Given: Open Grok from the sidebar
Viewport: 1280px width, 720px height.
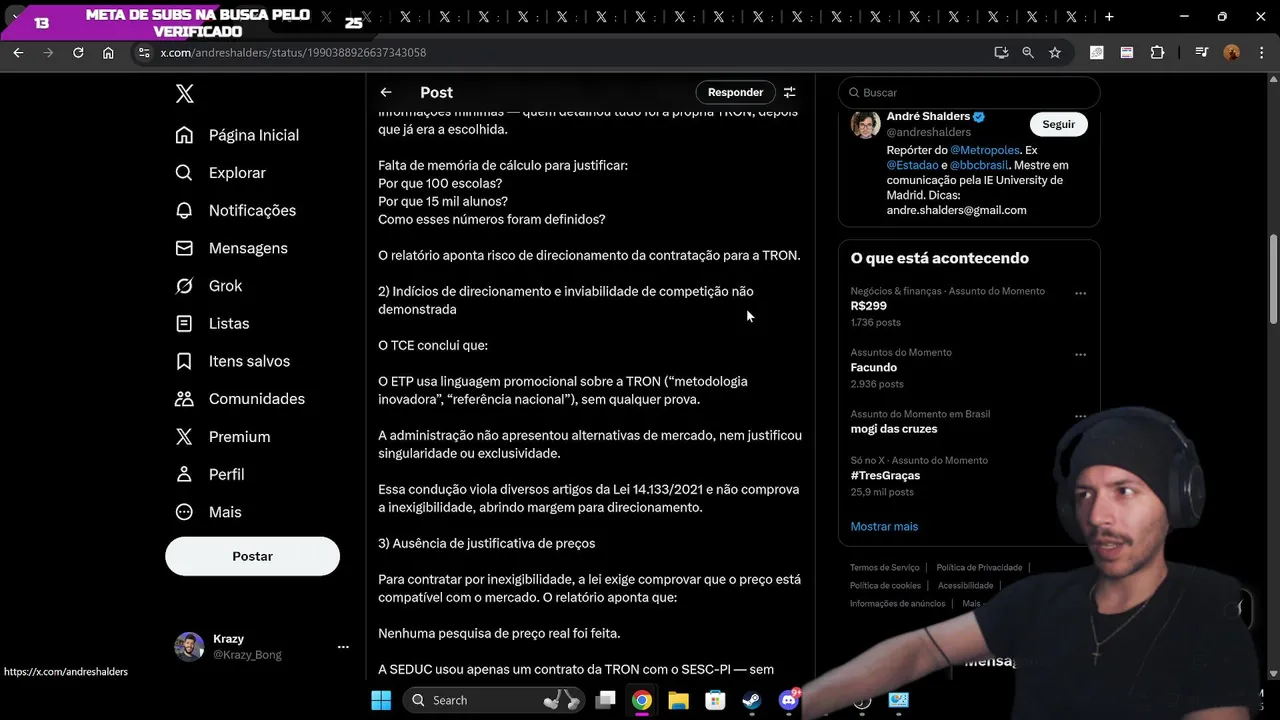Looking at the screenshot, I should [209, 286].
